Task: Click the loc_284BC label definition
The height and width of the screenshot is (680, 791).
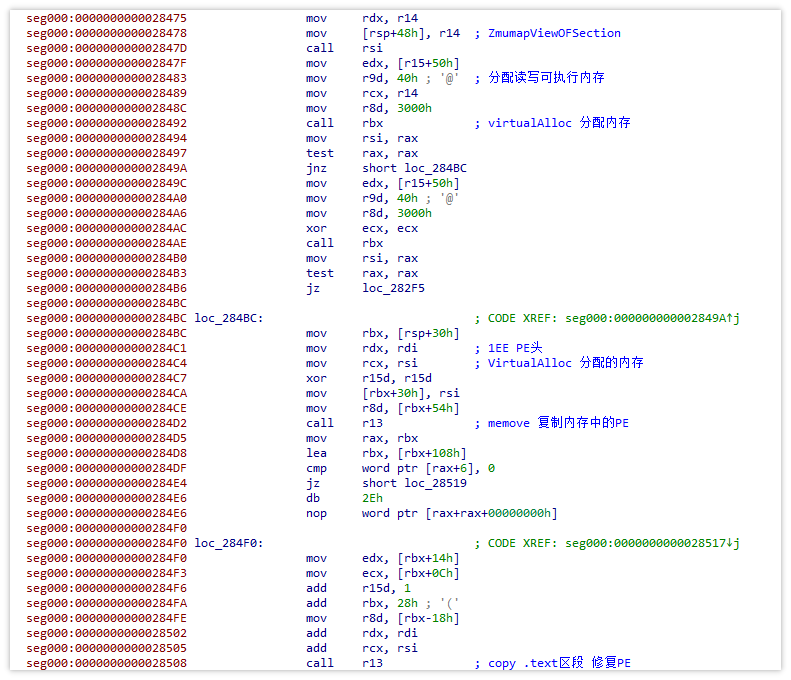Action: pos(229,318)
